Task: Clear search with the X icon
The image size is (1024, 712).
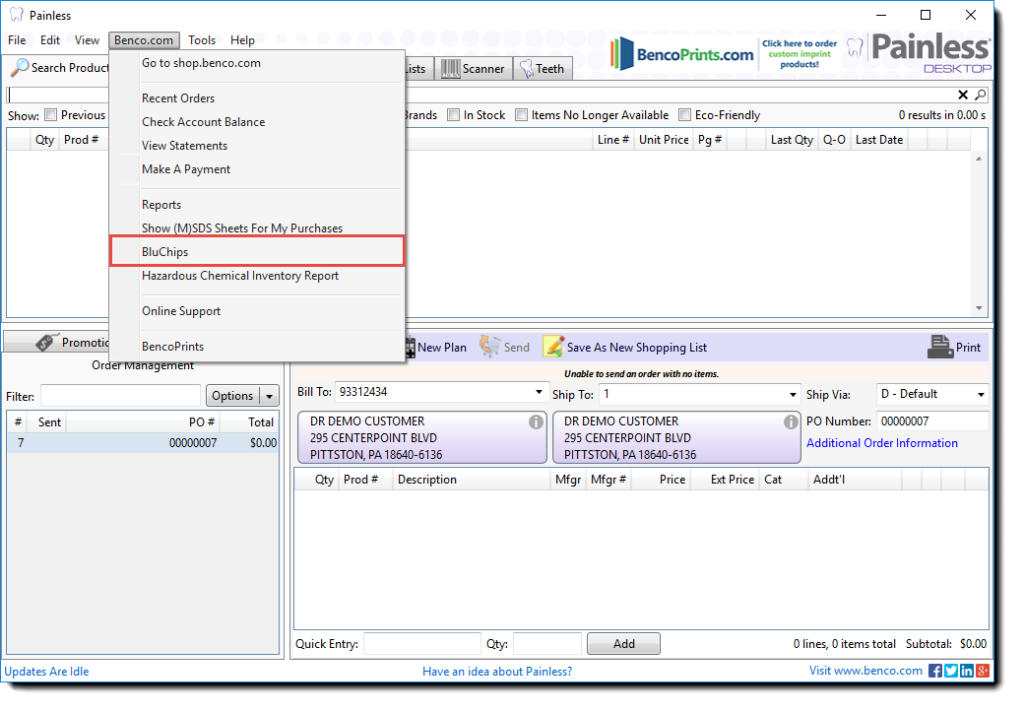Action: 963,95
